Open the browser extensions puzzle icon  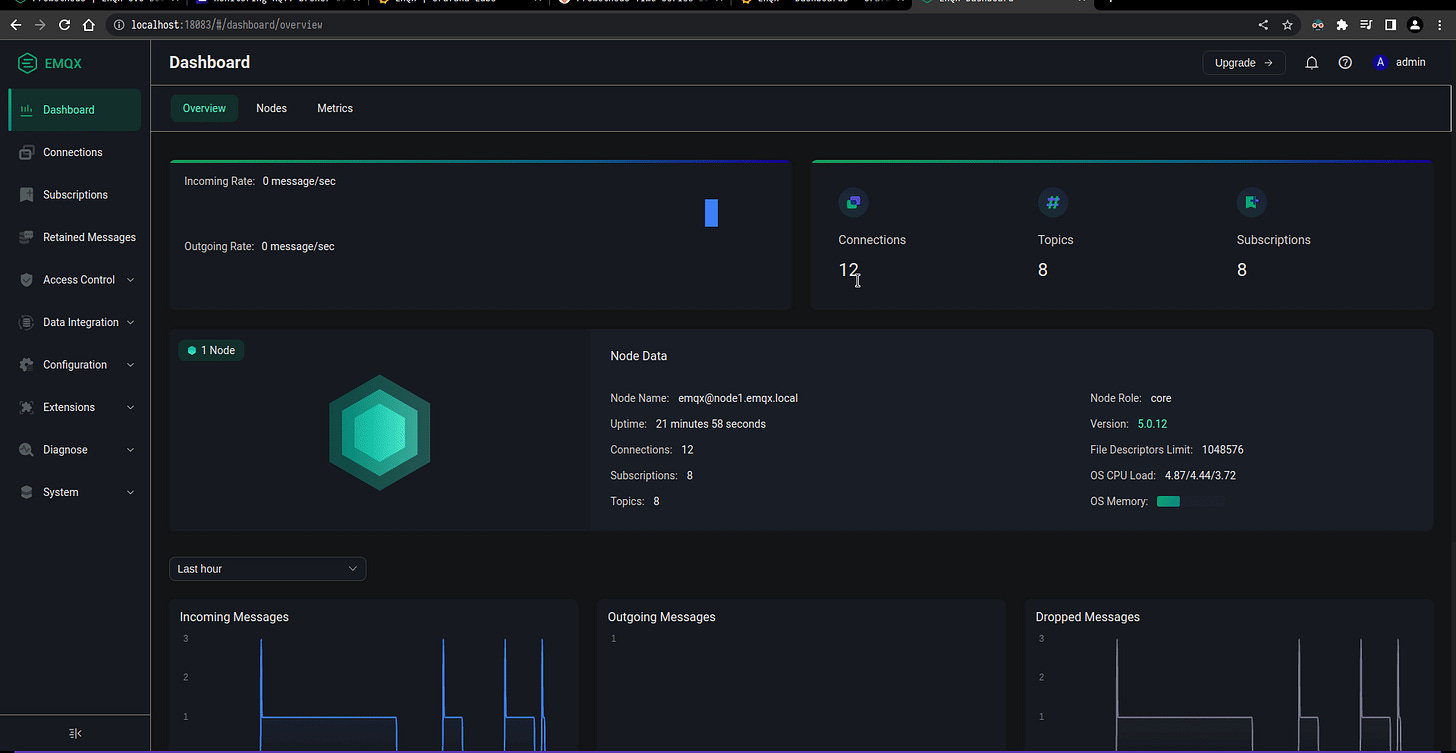[1342, 24]
